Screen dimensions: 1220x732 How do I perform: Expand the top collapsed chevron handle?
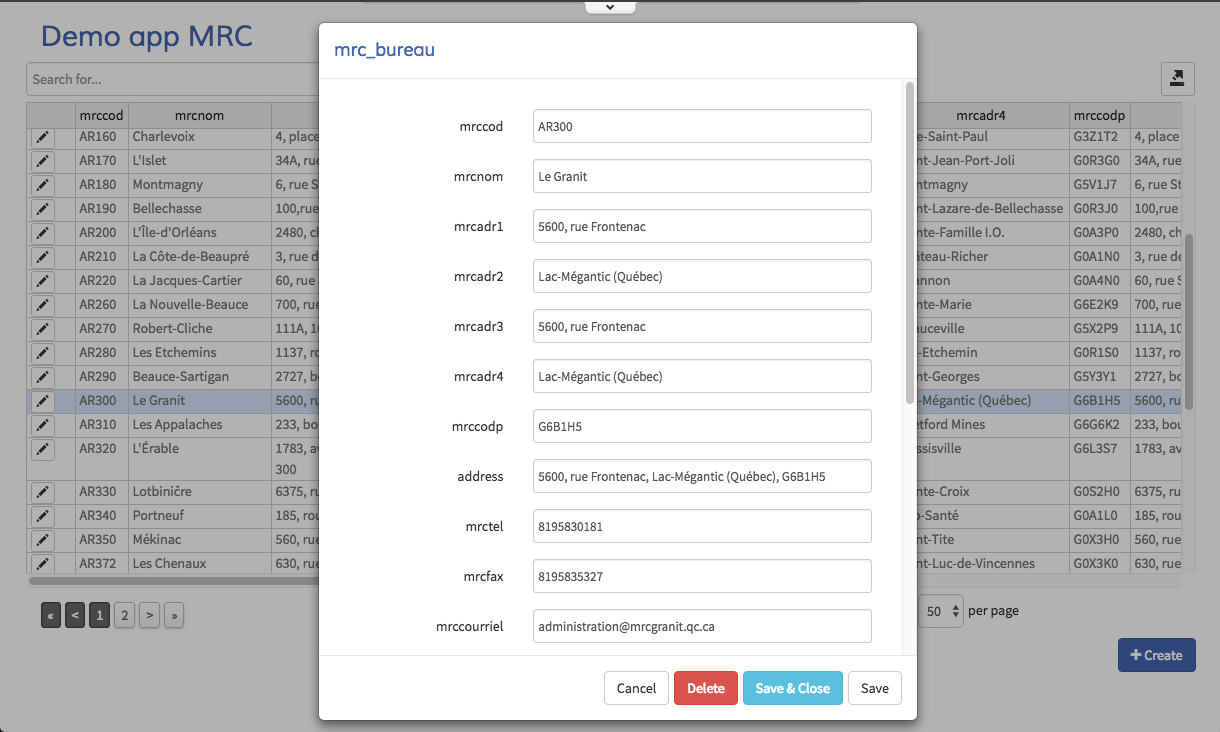[x=610, y=7]
